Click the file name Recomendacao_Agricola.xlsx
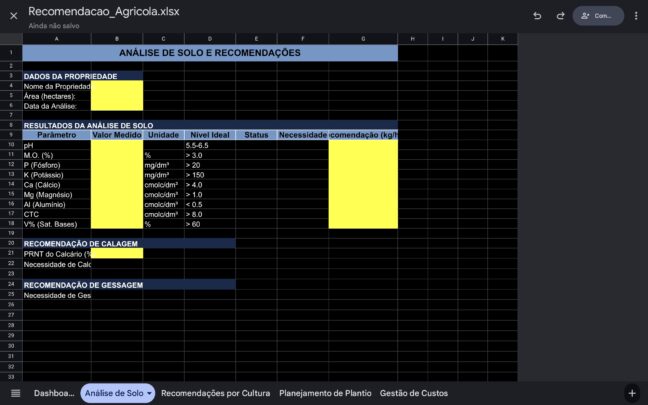The image size is (648, 405). tap(103, 11)
